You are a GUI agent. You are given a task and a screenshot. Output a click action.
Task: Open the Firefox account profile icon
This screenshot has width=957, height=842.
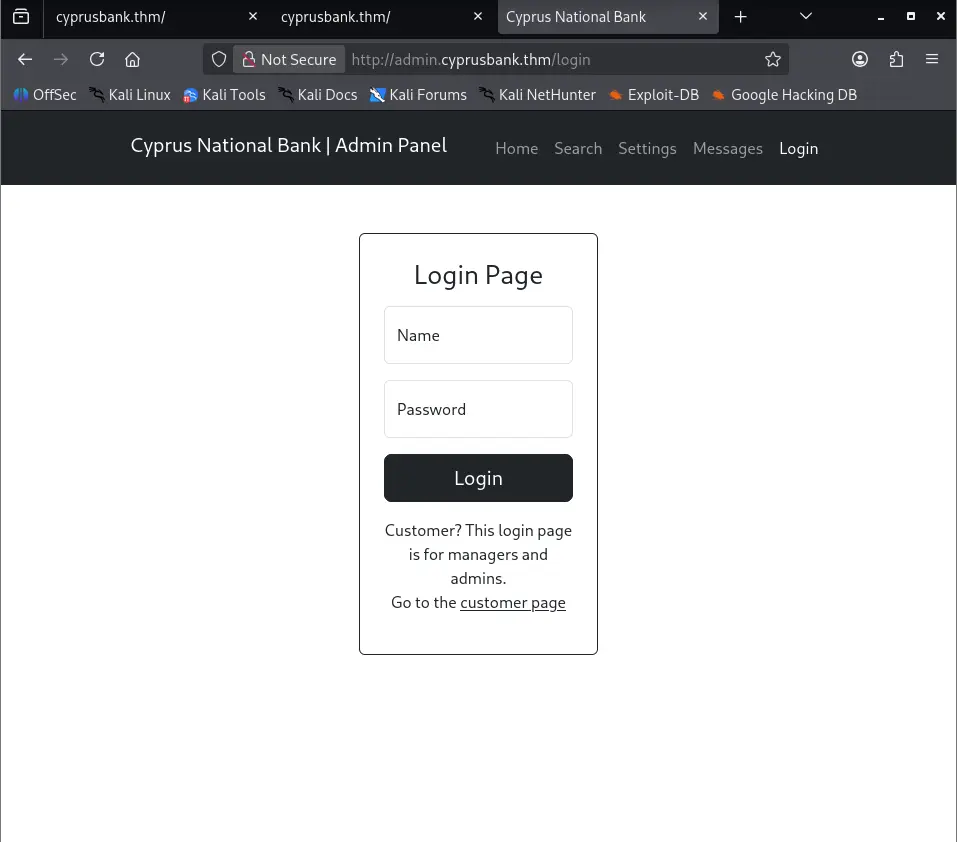coord(860,60)
